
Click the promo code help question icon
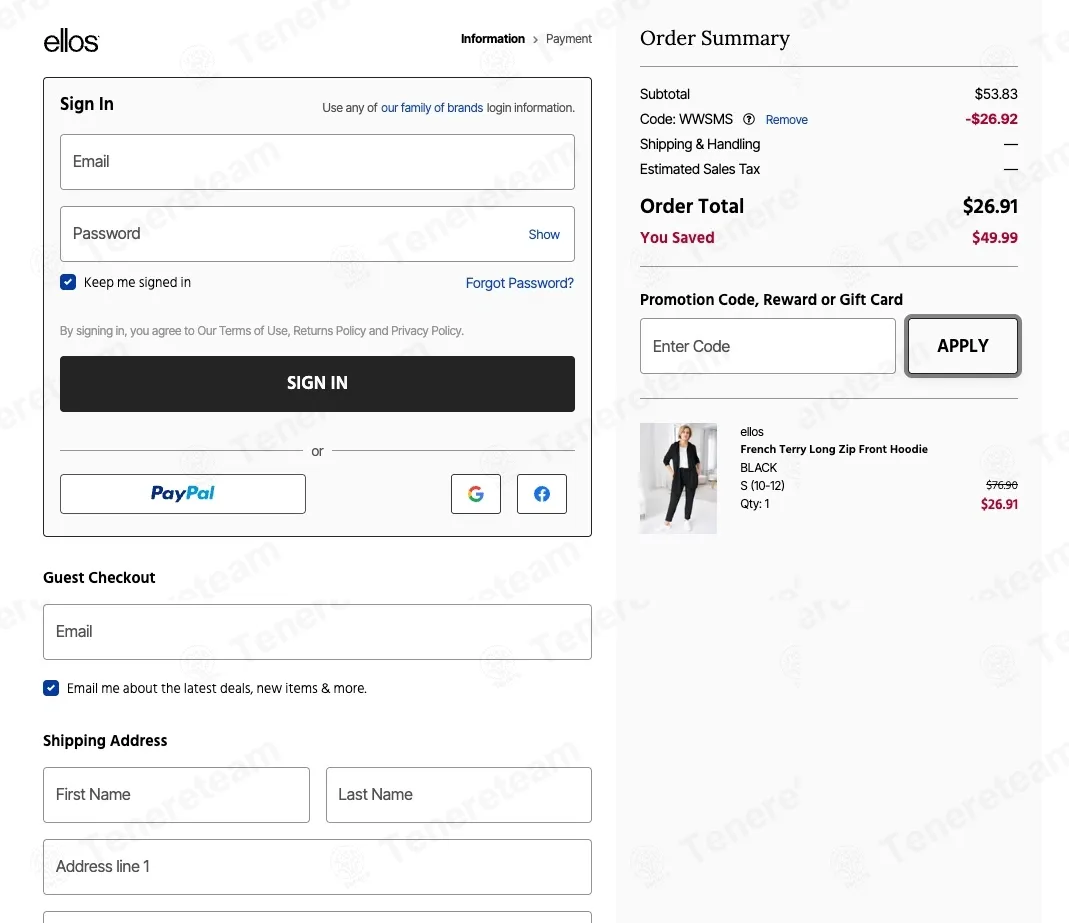749,119
